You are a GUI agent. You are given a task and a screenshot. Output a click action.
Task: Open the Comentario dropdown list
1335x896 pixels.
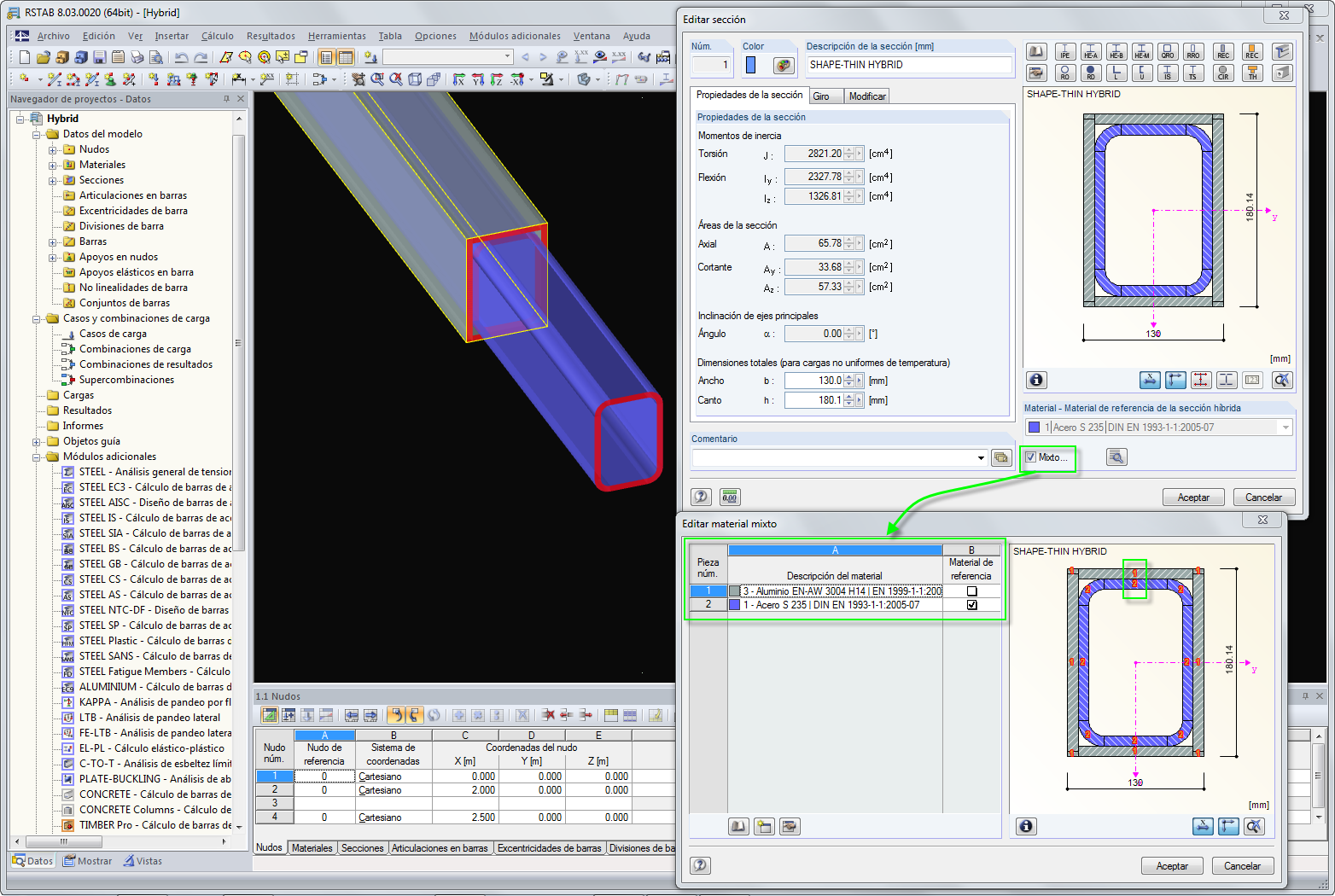pos(981,458)
